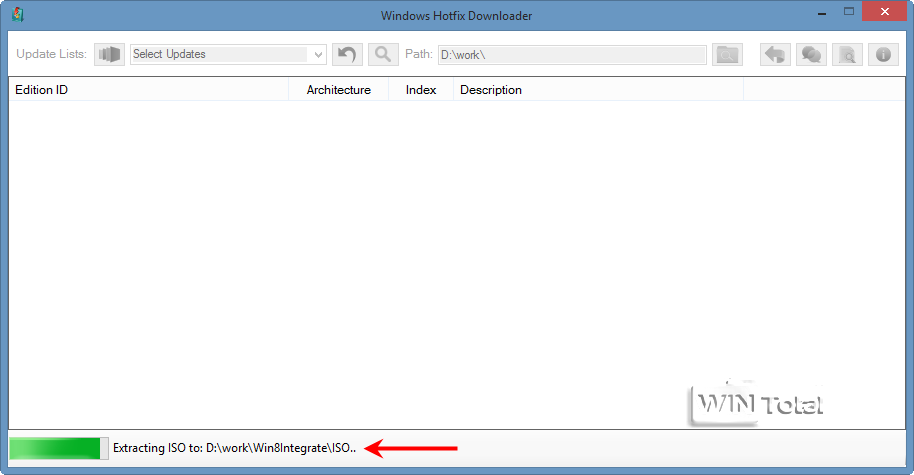Click the speech bubbles chat button
The width and height of the screenshot is (914, 475).
tap(811, 55)
